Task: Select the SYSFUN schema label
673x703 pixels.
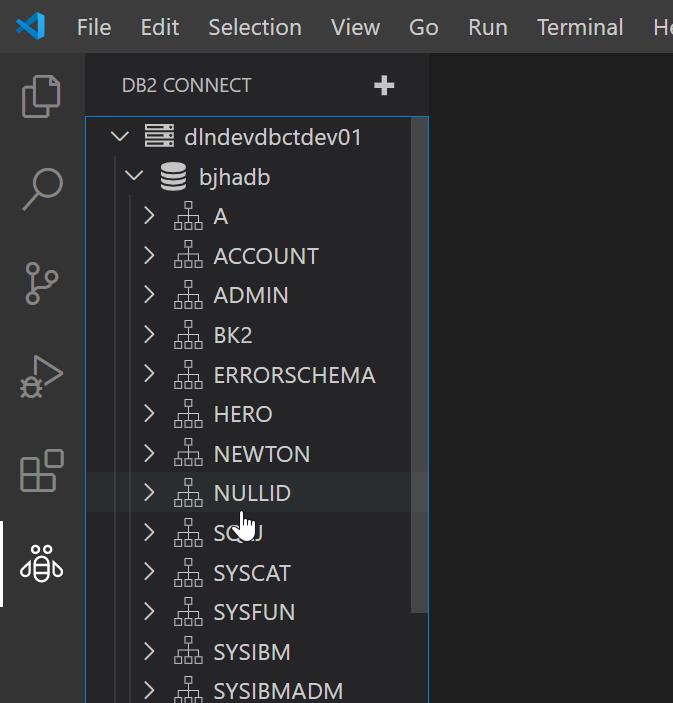Action: point(254,612)
